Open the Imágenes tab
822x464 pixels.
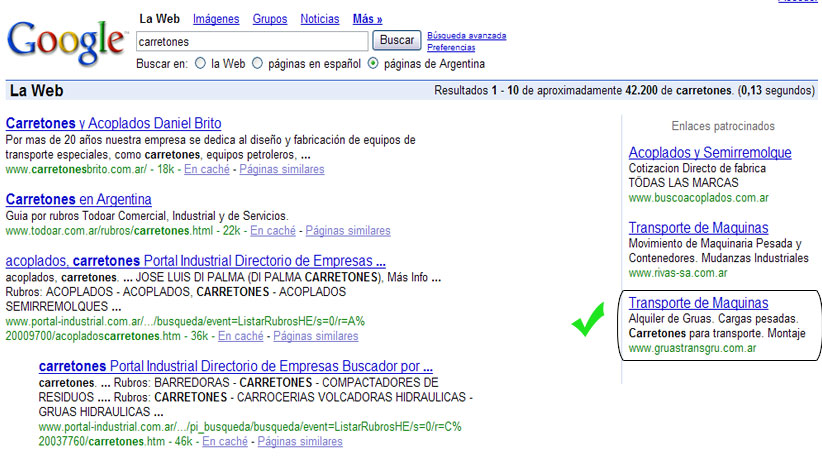(216, 19)
